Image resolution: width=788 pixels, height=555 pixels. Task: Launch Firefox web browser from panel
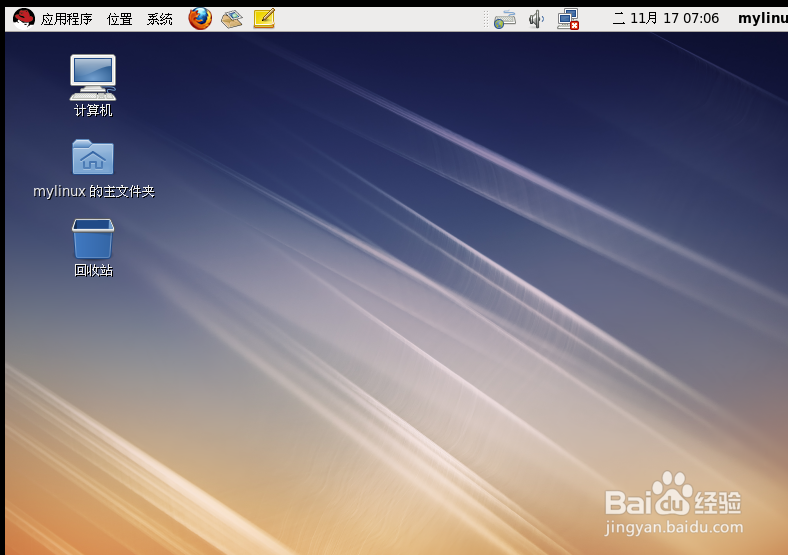pos(200,19)
